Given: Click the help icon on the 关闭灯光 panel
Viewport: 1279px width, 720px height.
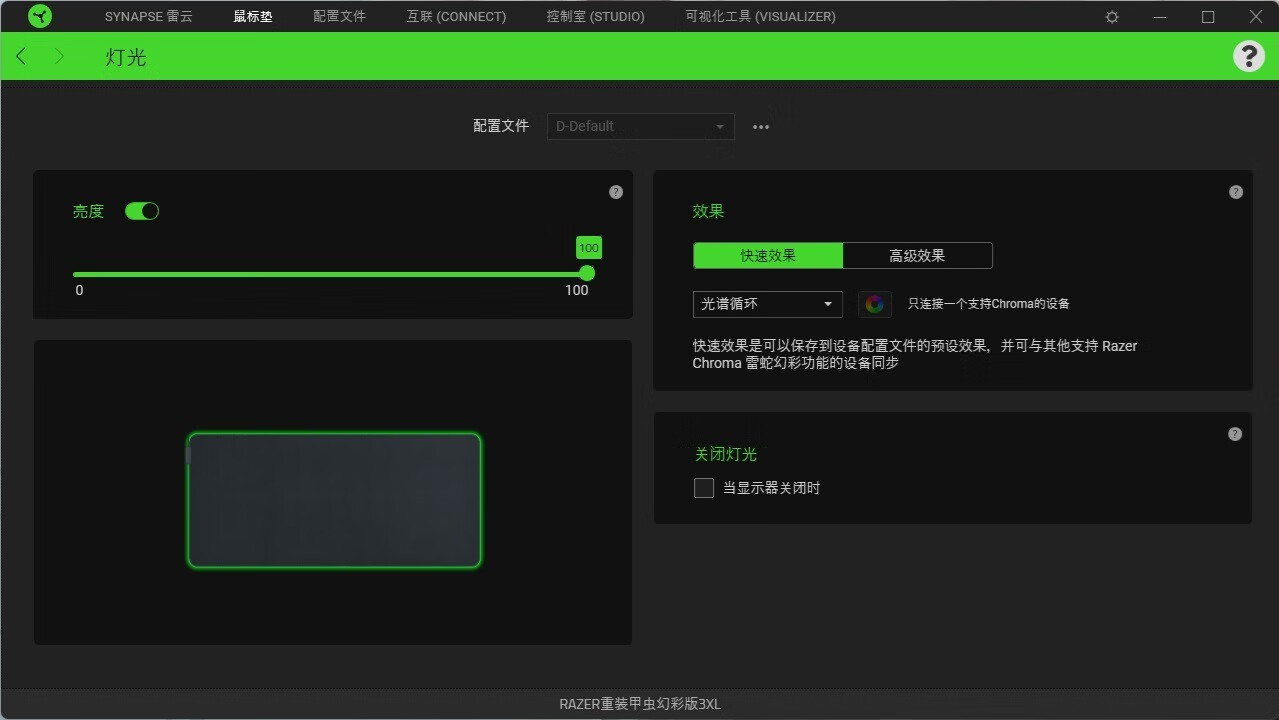Looking at the screenshot, I should coord(1235,433).
